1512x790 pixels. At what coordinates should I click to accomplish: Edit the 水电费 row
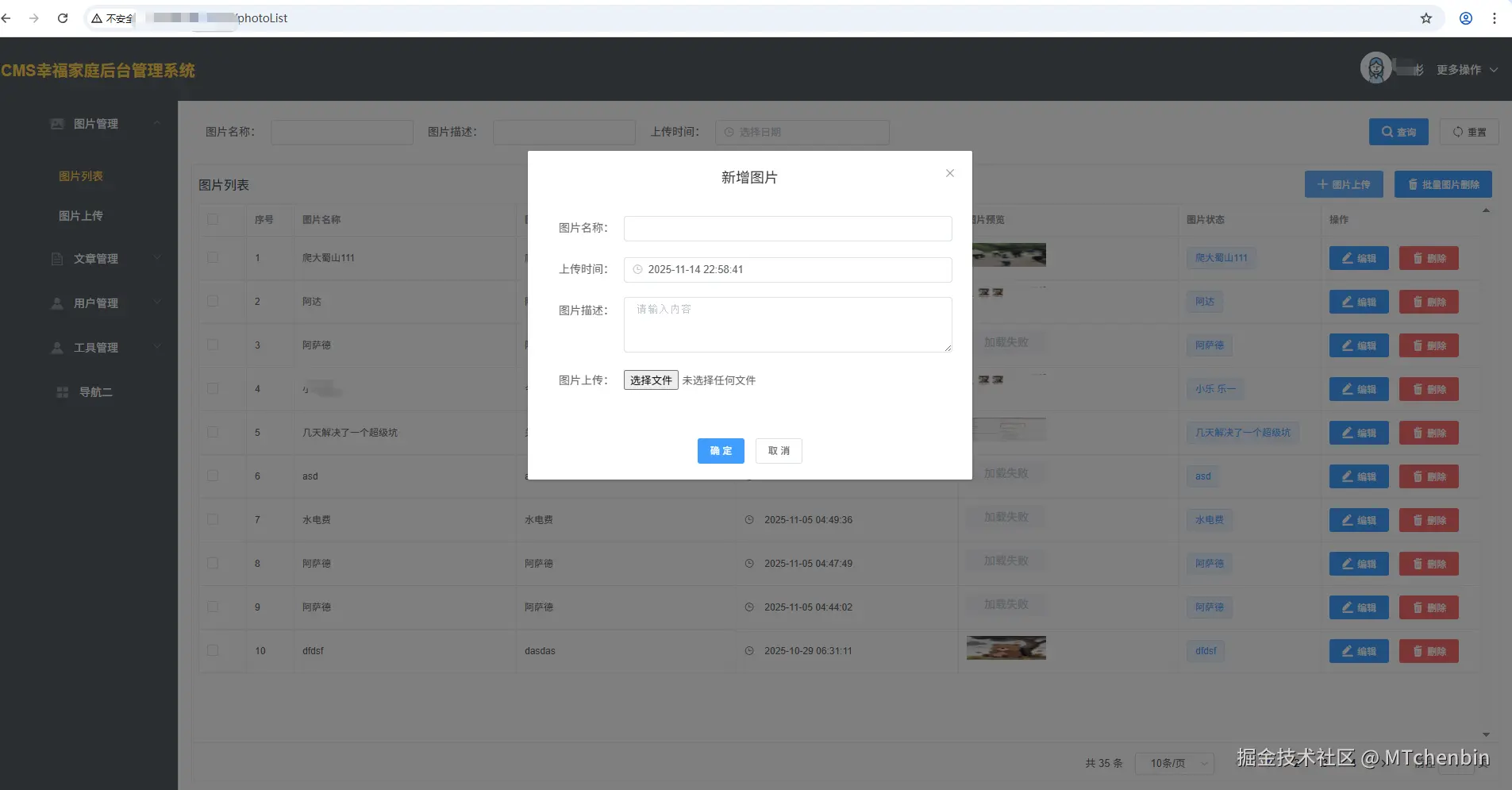click(1359, 520)
